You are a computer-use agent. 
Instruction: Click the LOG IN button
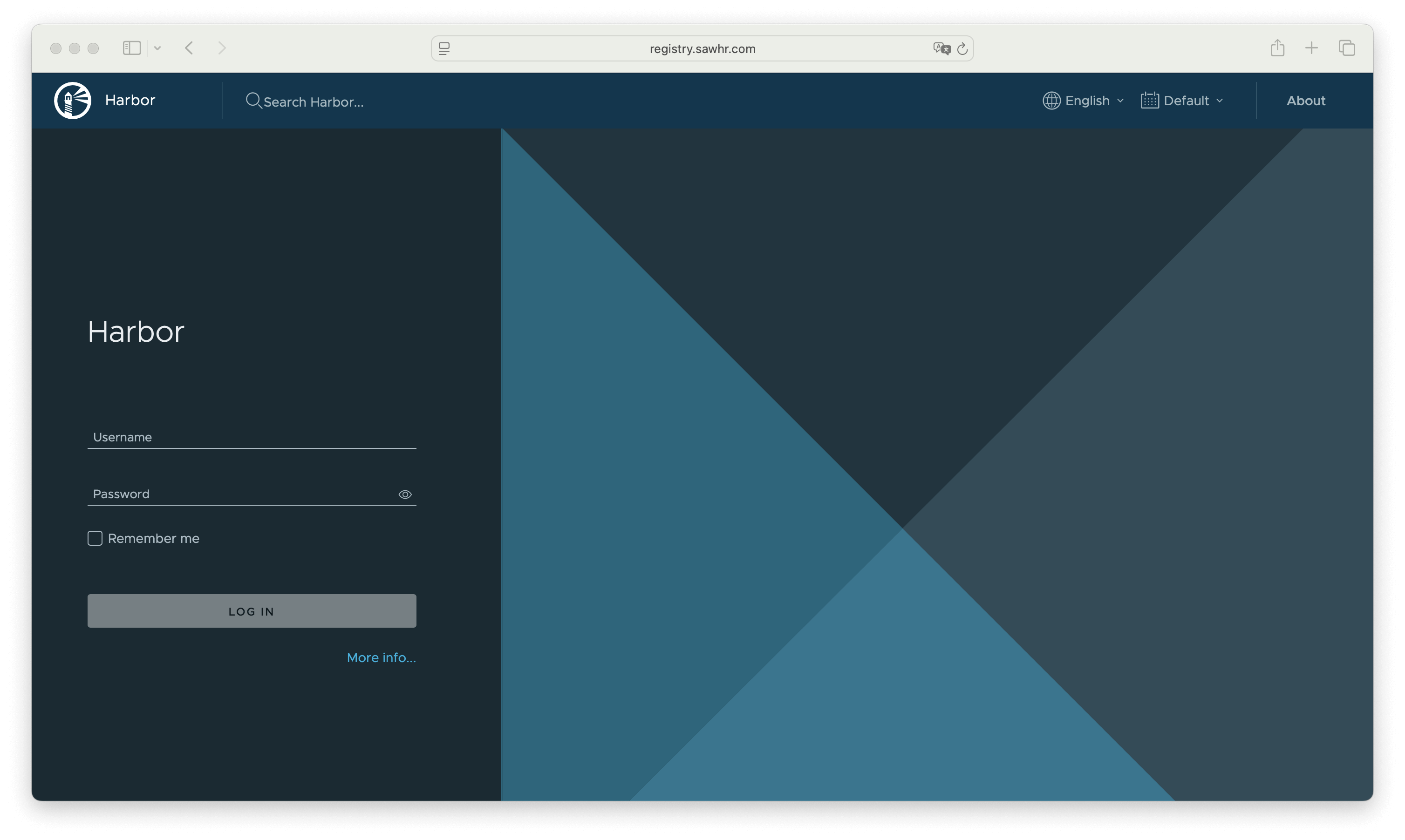(x=252, y=611)
